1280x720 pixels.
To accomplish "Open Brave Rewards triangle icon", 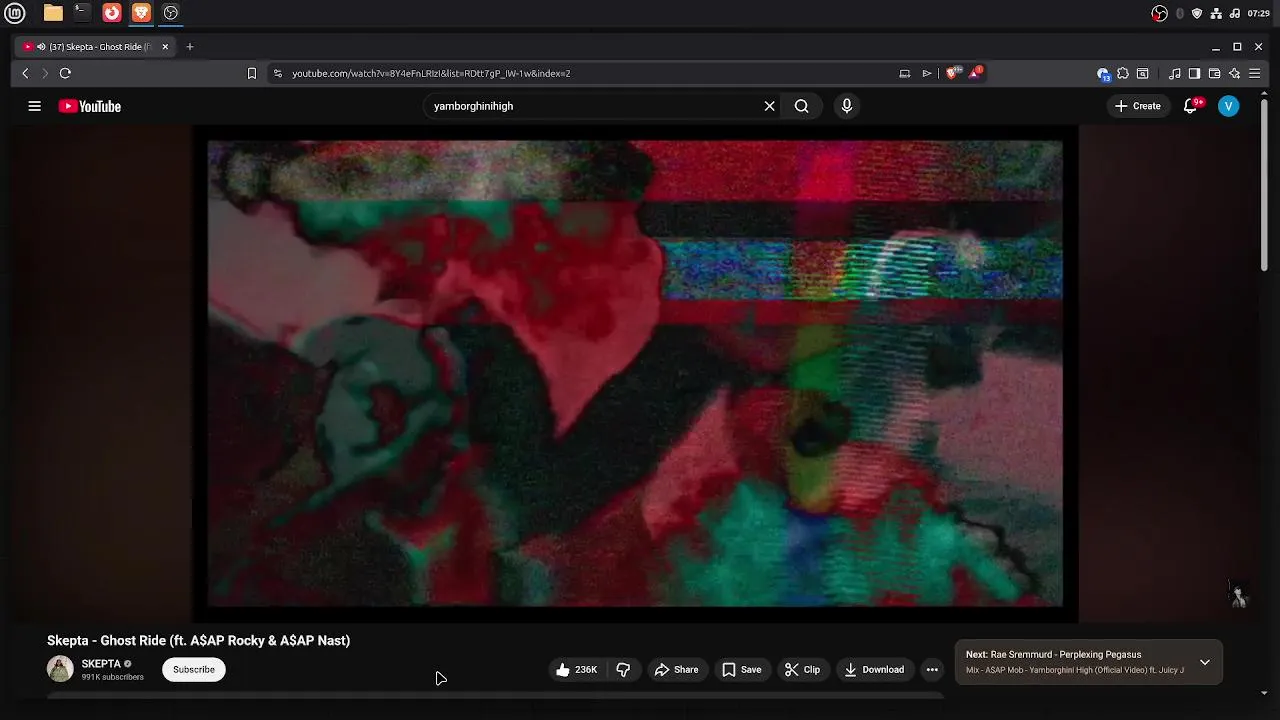I will [x=976, y=73].
